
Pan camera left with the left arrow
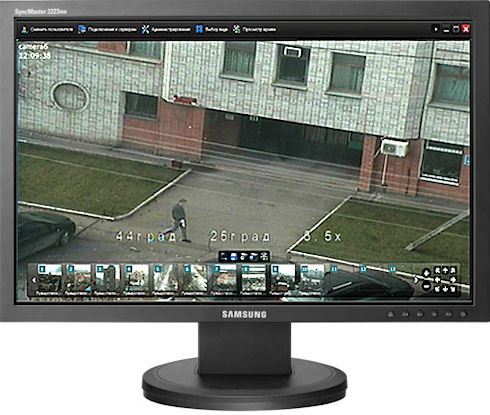point(437,280)
